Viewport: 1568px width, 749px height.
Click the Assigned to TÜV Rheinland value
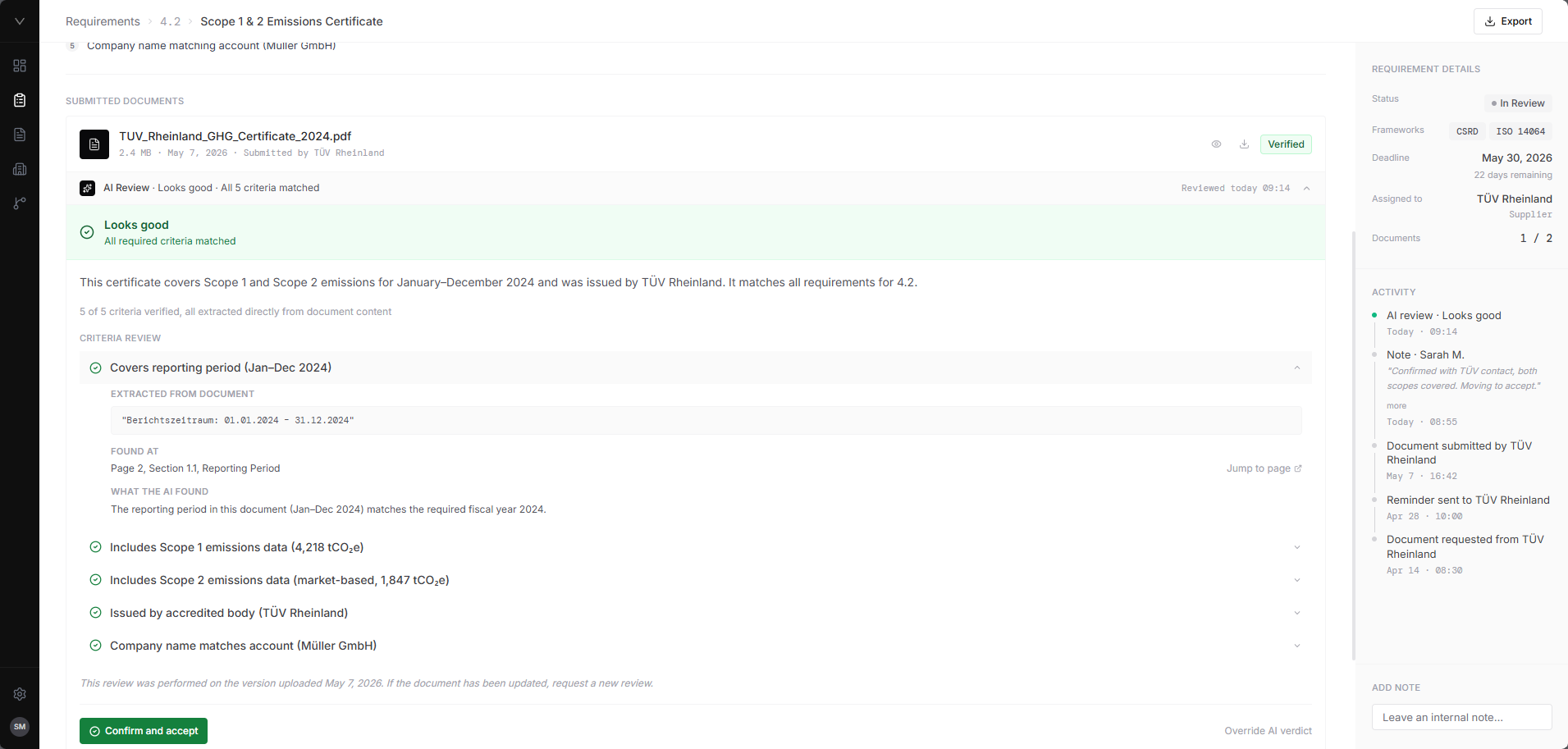point(1514,199)
